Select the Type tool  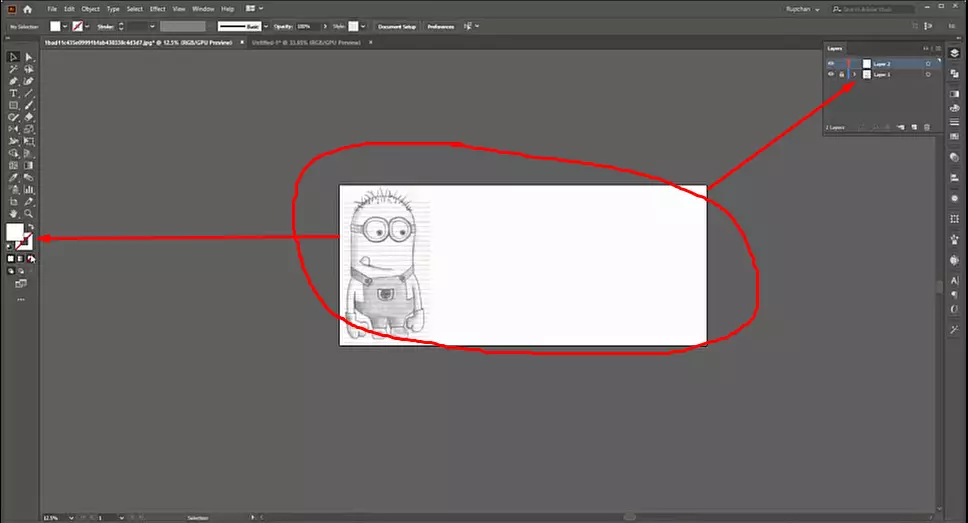[x=13, y=93]
